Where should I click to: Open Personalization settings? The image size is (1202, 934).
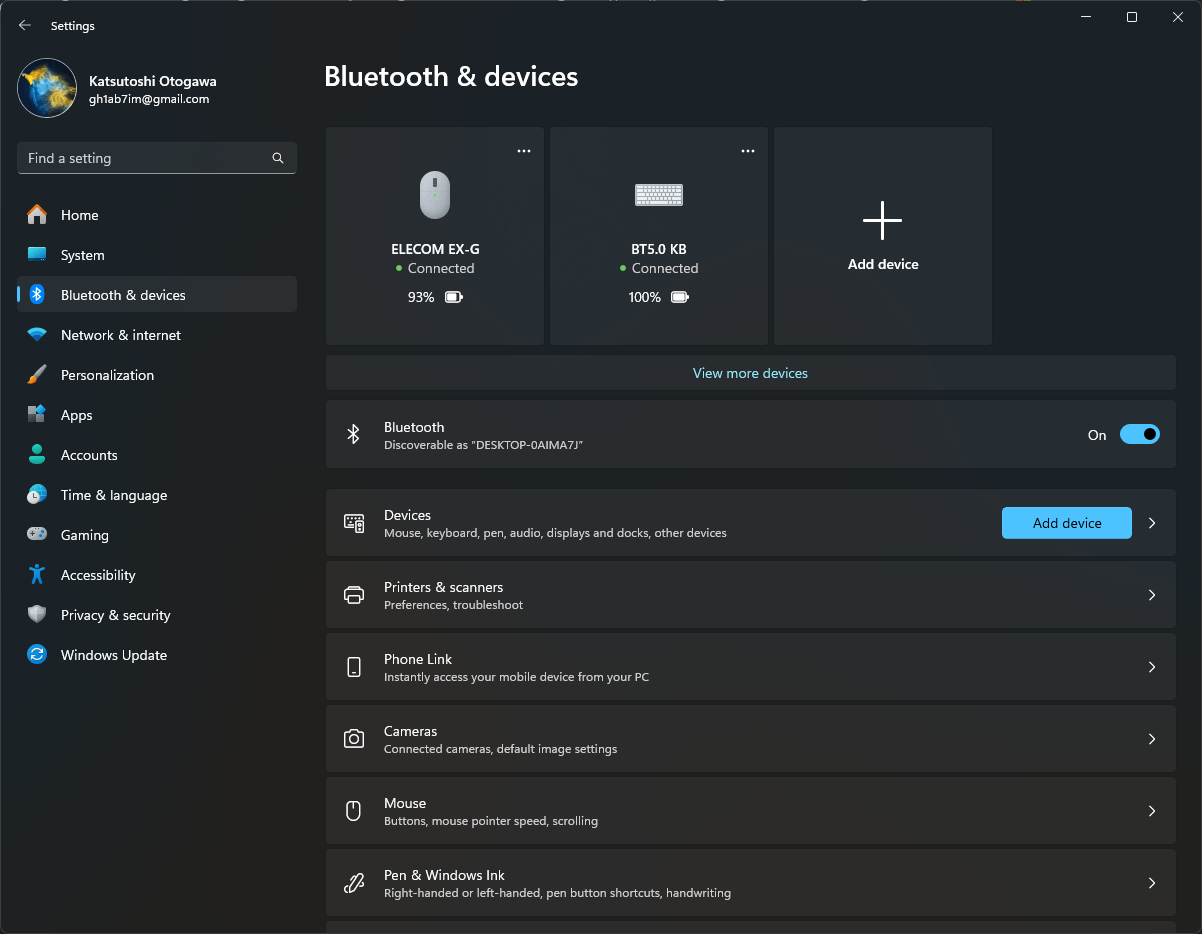click(x=157, y=375)
